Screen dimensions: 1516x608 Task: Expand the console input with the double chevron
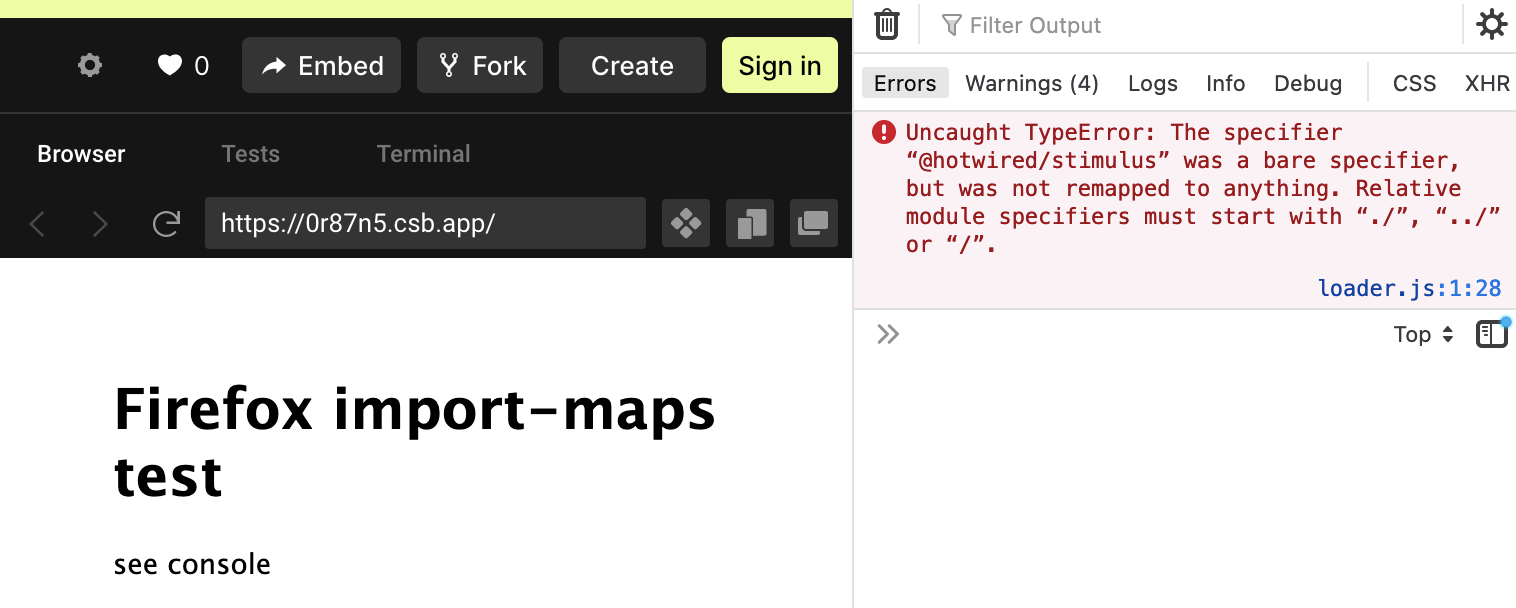[887, 333]
